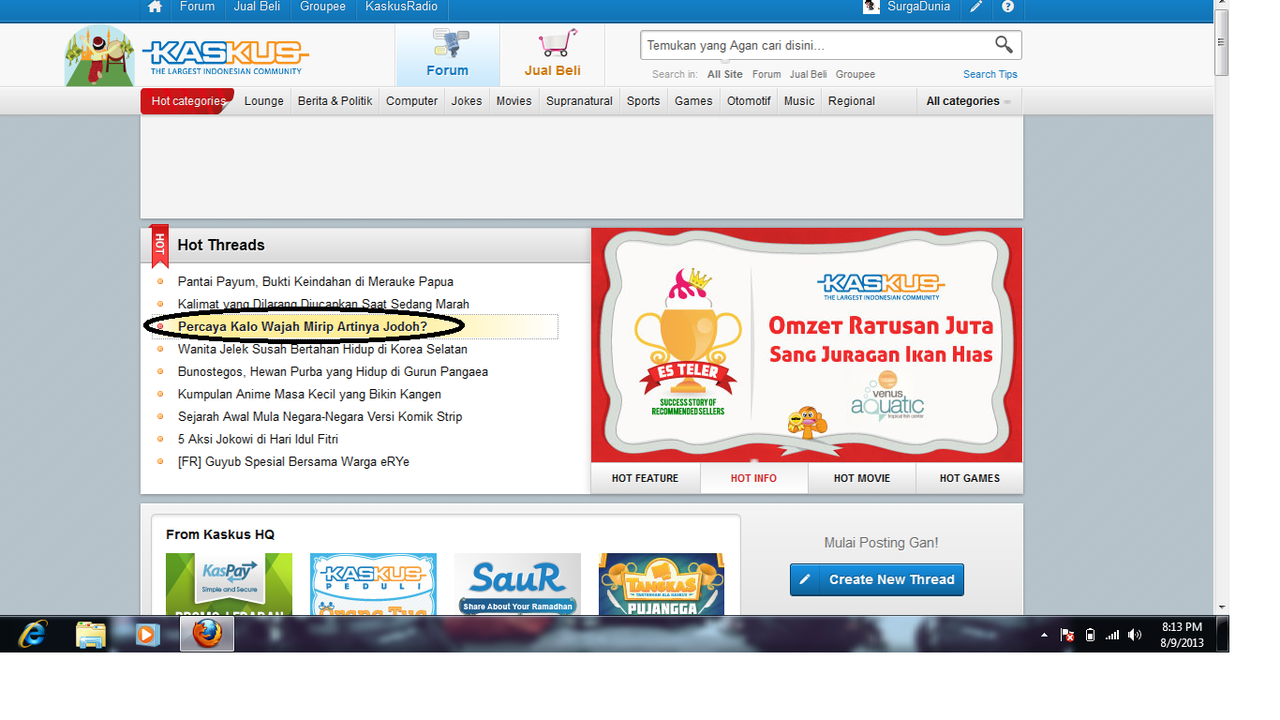Open the Computer category
Image resolution: width=1280 pixels, height=720 pixels.
tap(412, 101)
